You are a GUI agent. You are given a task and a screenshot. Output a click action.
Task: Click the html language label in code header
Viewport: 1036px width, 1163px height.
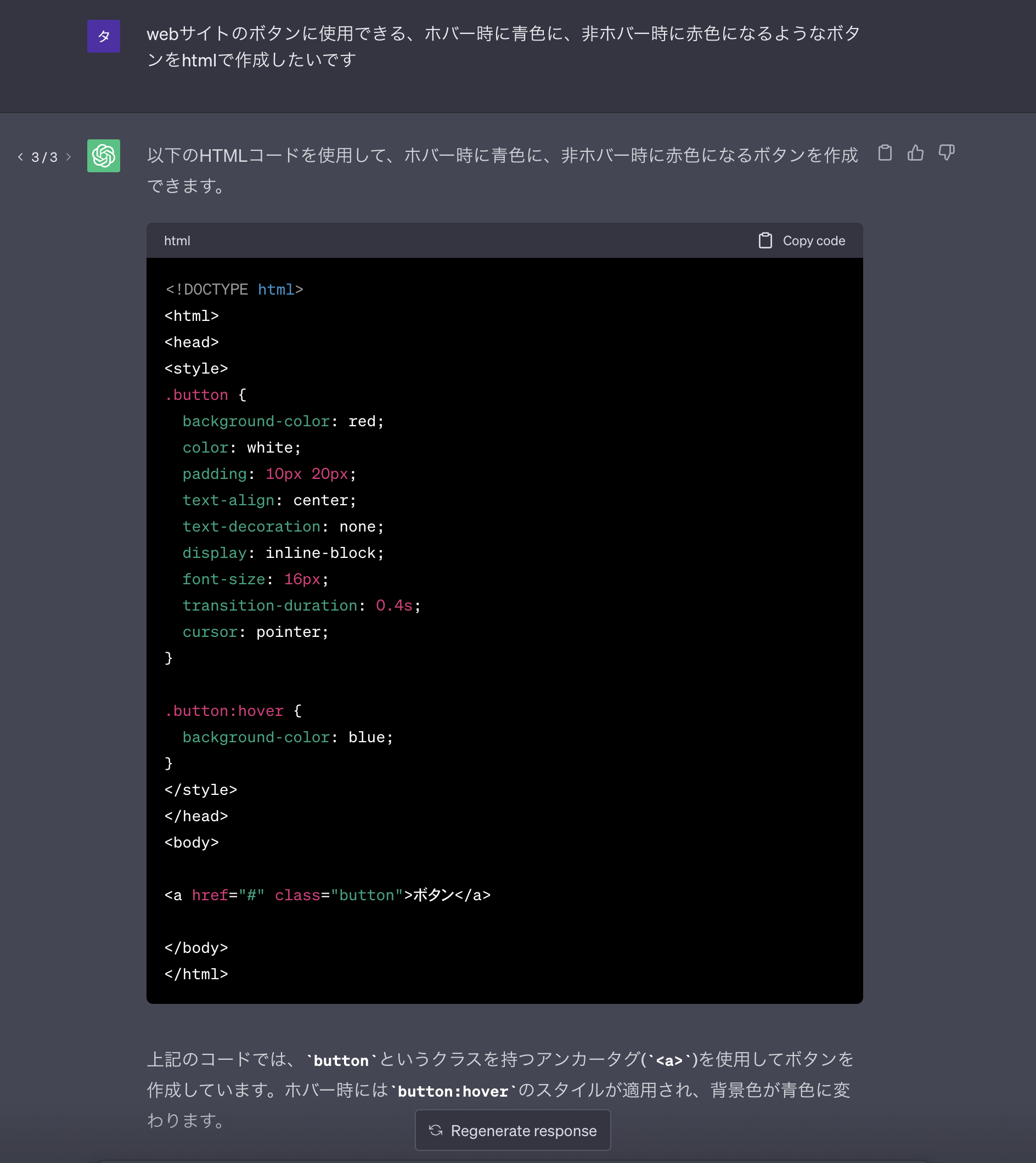177,241
